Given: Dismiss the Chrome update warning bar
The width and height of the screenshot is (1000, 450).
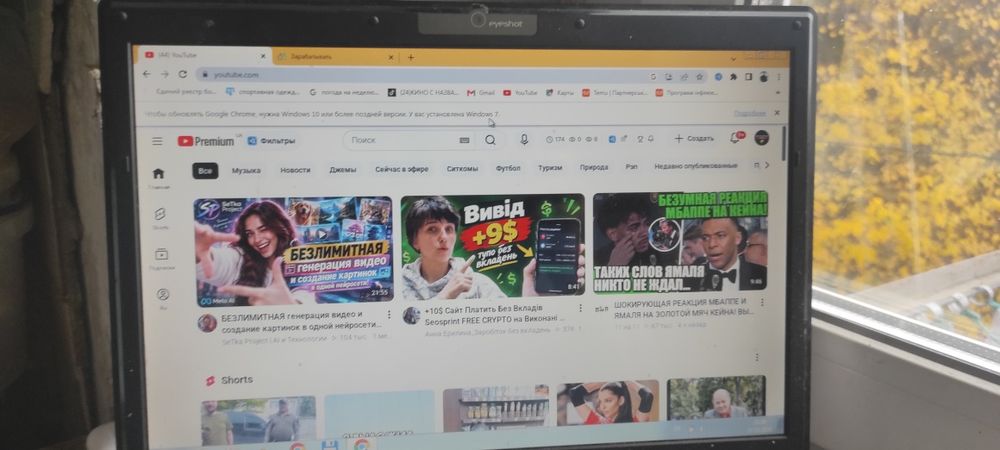Looking at the screenshot, I should click(x=777, y=113).
